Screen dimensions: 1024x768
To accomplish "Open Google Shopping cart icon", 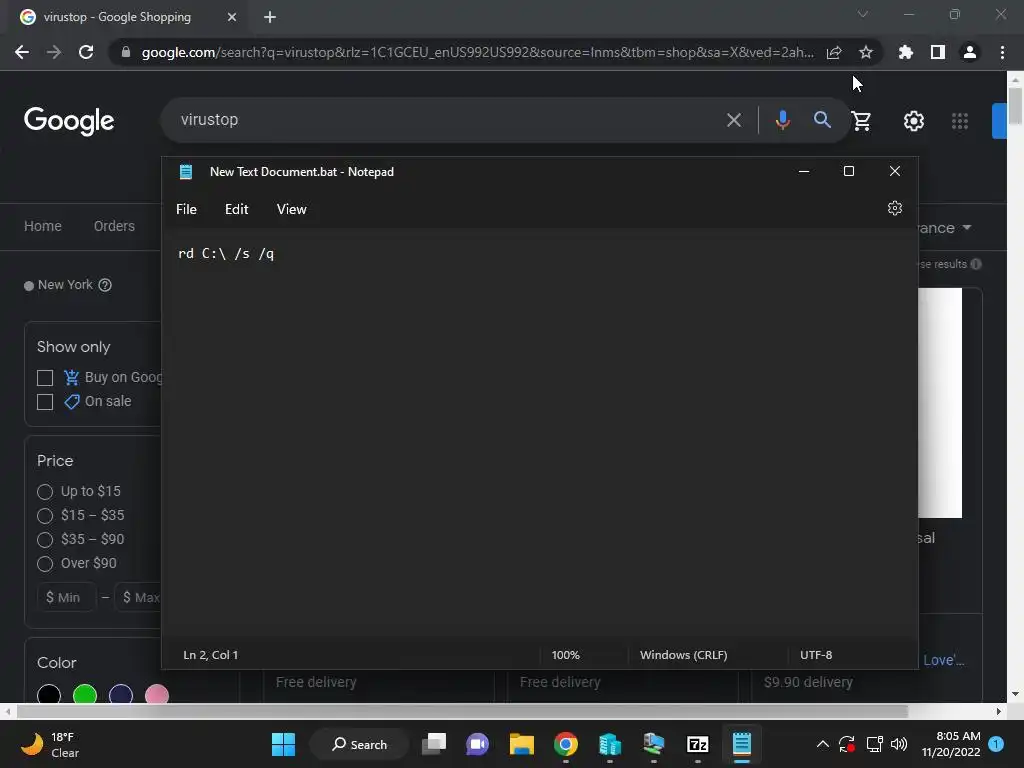I will tap(861, 120).
